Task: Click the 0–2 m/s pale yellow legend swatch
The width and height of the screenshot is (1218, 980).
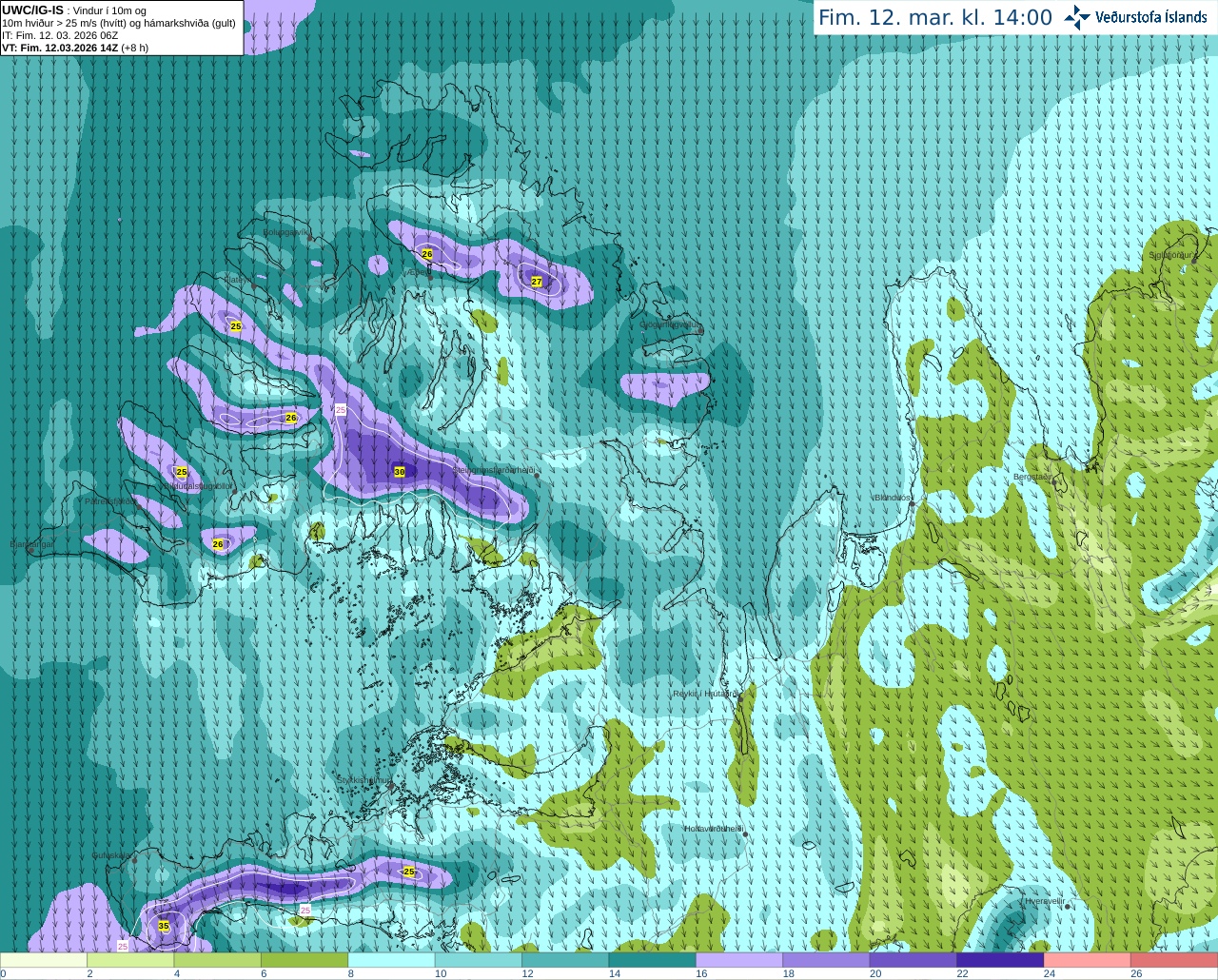Action: pyautogui.click(x=44, y=960)
